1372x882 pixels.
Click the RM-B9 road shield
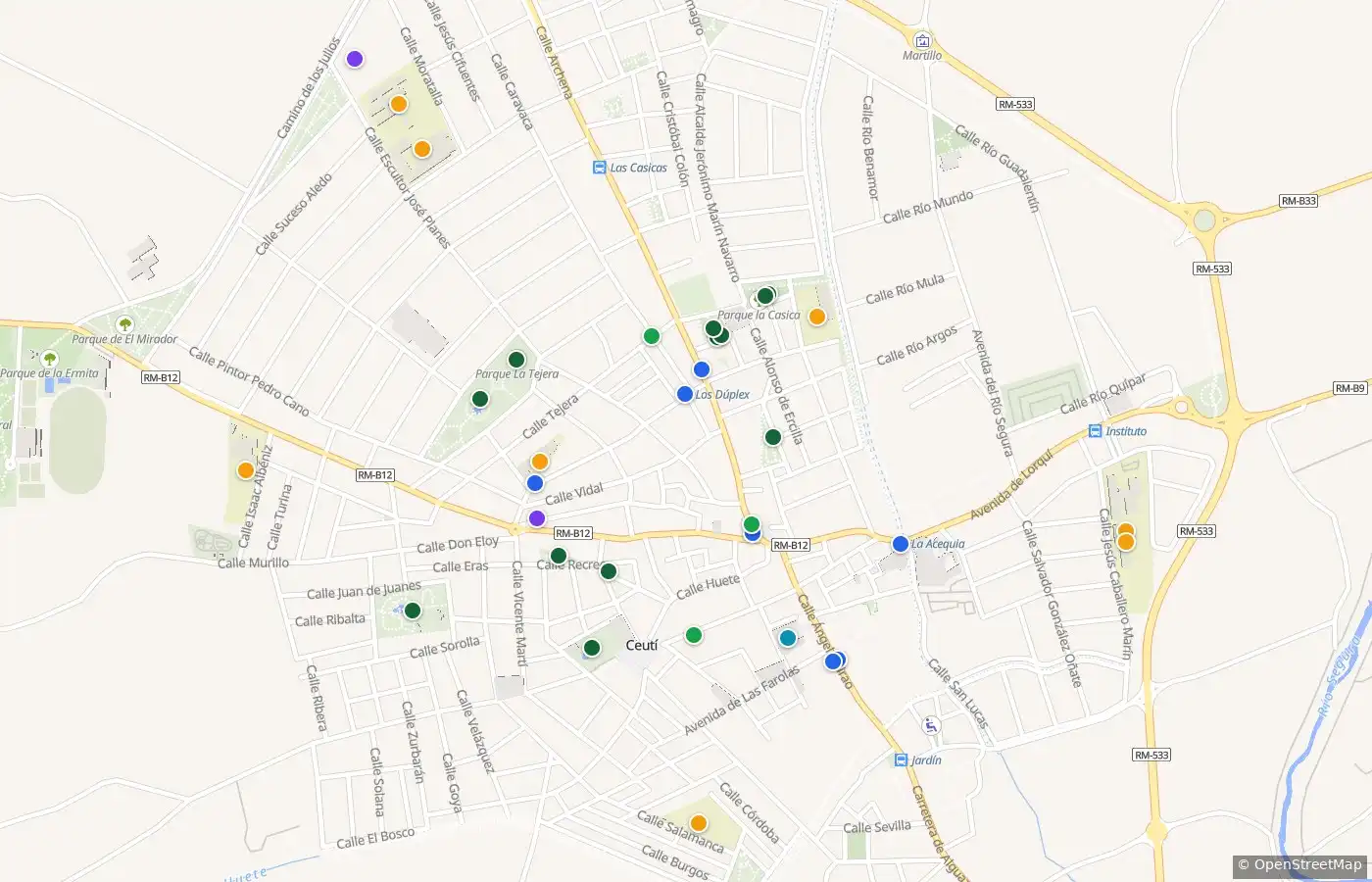1350,389
